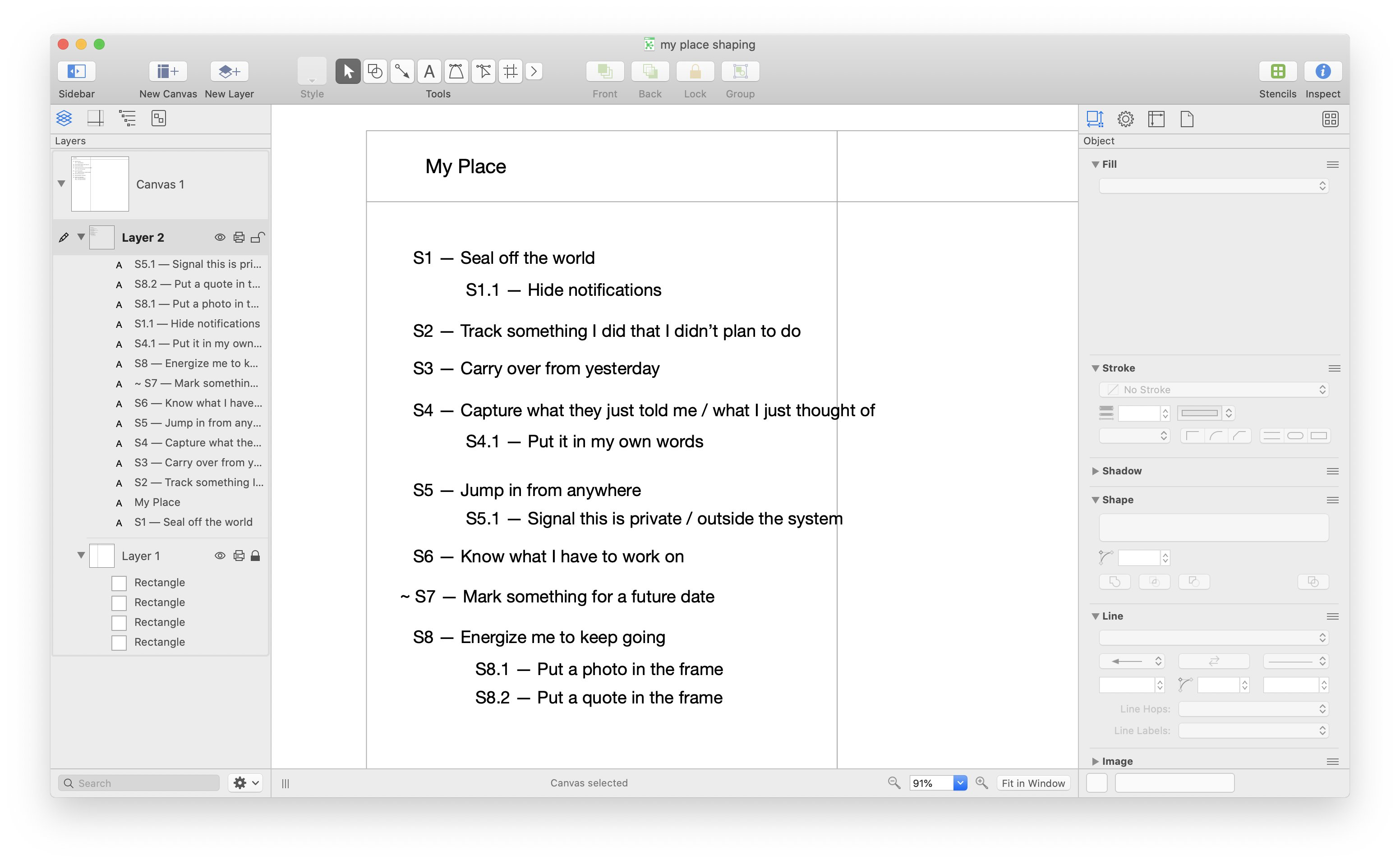Add a New Canvas
Image resolution: width=1400 pixels, height=864 pixels.
click(x=167, y=71)
